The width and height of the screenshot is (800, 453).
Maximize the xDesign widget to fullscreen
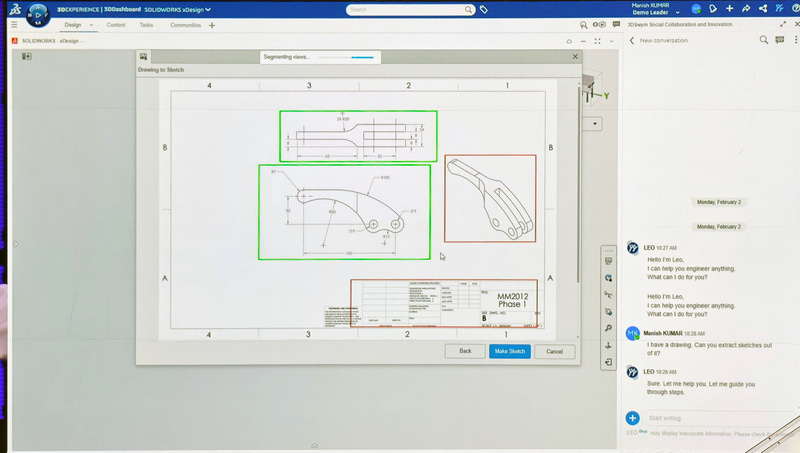(597, 41)
